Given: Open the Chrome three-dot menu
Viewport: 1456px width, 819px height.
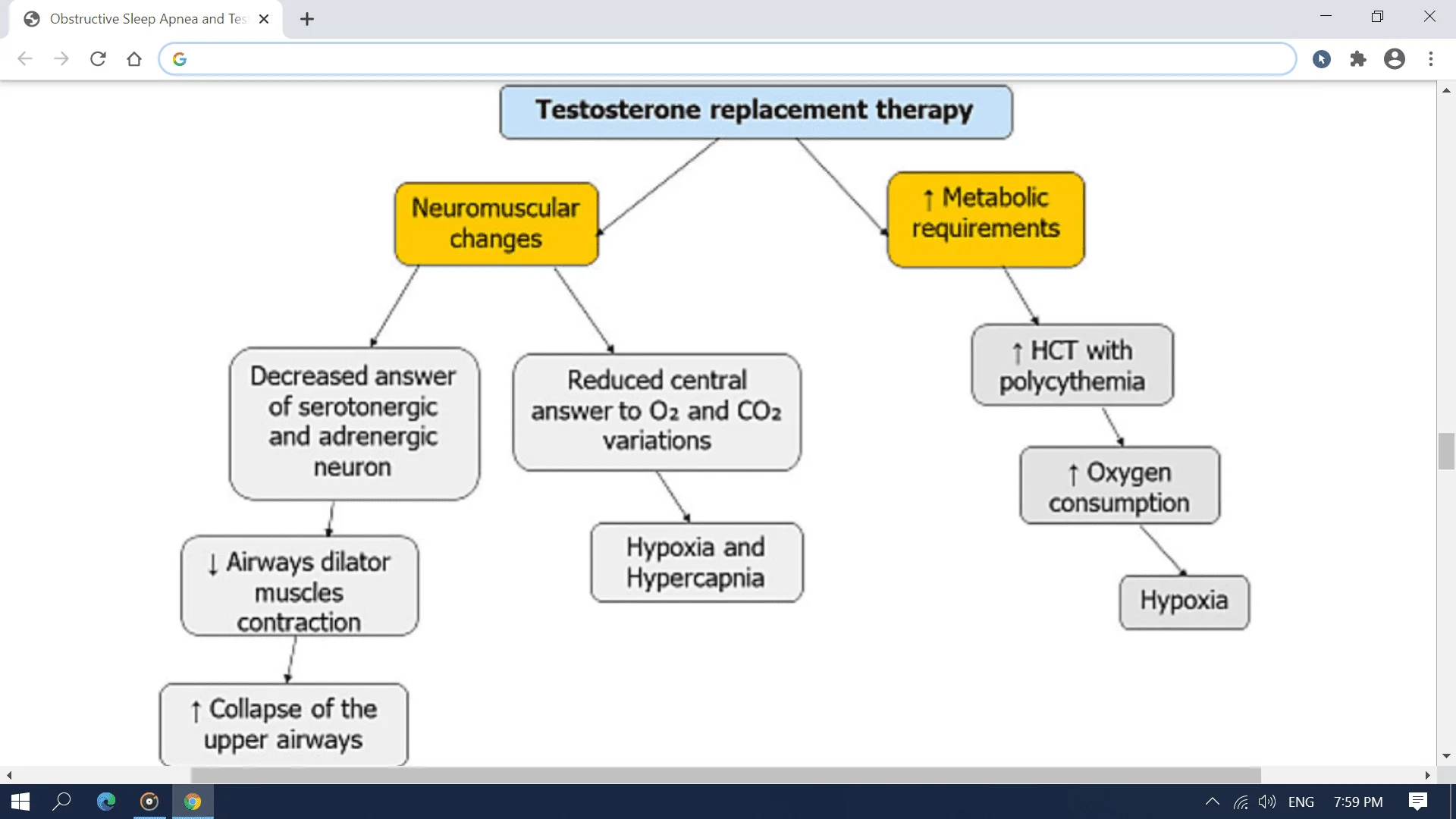Looking at the screenshot, I should (1431, 59).
